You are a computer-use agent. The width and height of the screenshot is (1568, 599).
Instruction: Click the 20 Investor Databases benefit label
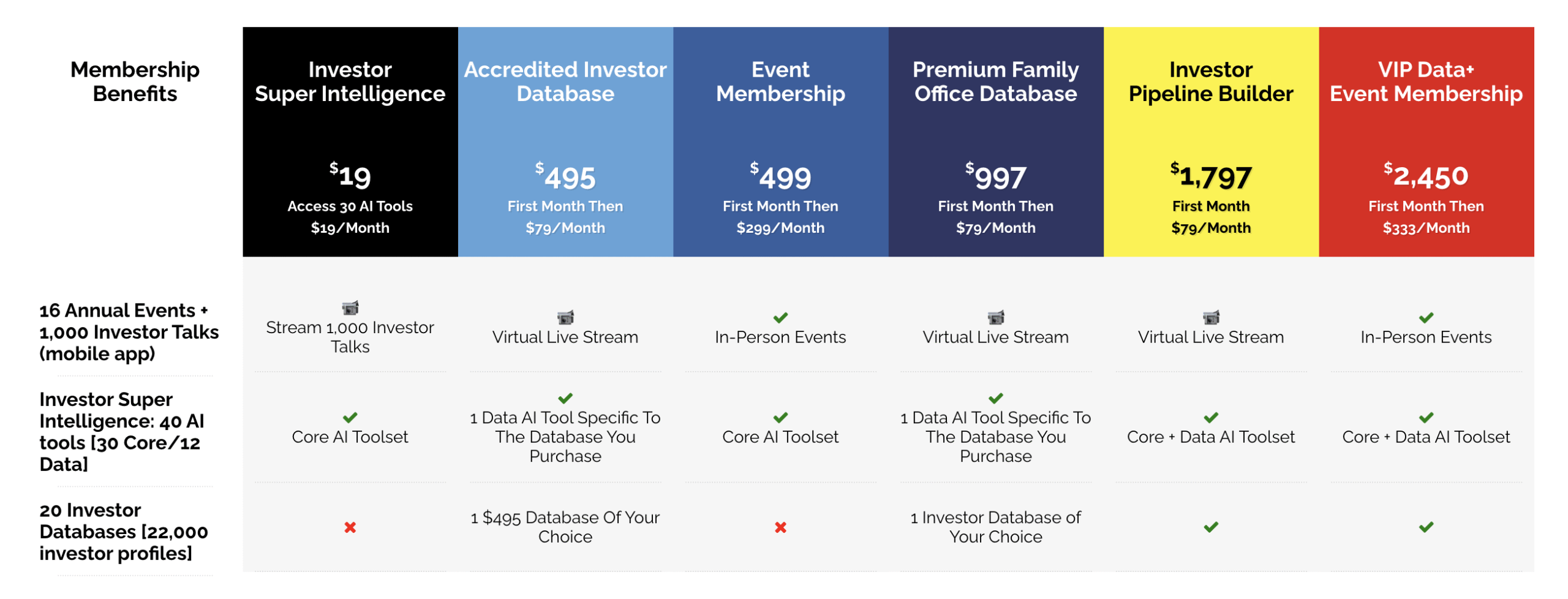124,532
